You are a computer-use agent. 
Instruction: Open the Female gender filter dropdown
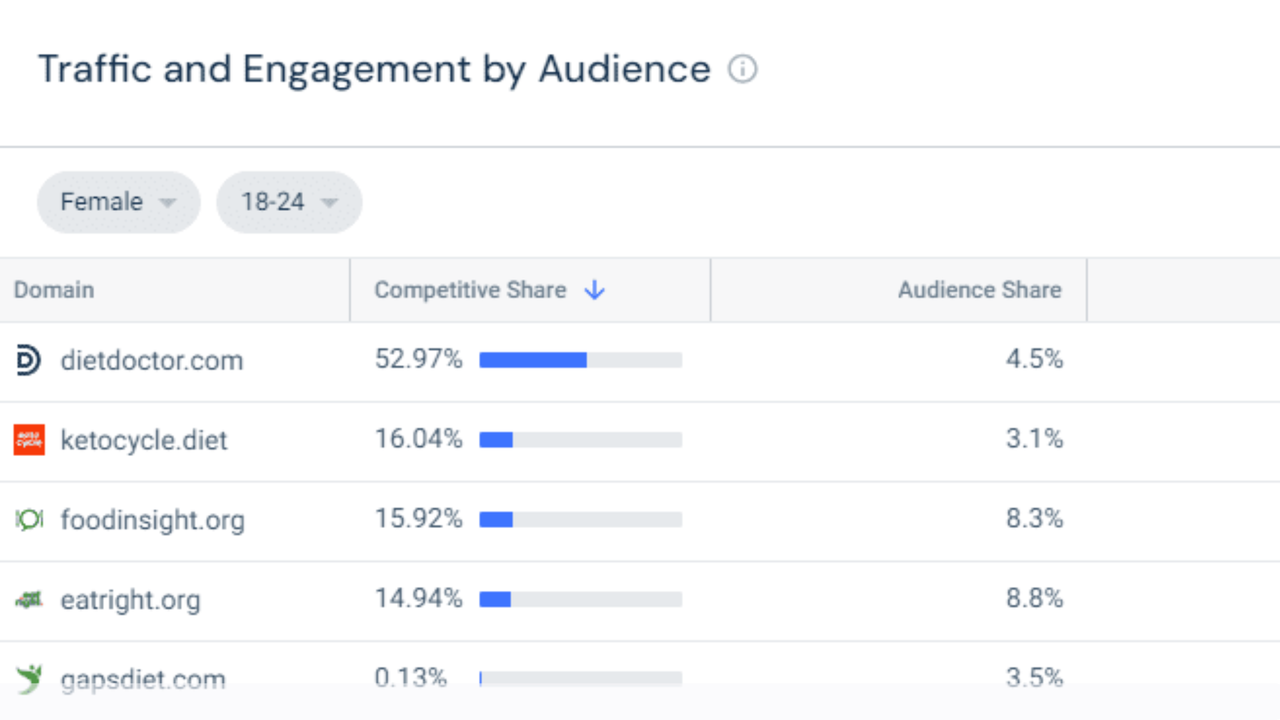[x=119, y=202]
